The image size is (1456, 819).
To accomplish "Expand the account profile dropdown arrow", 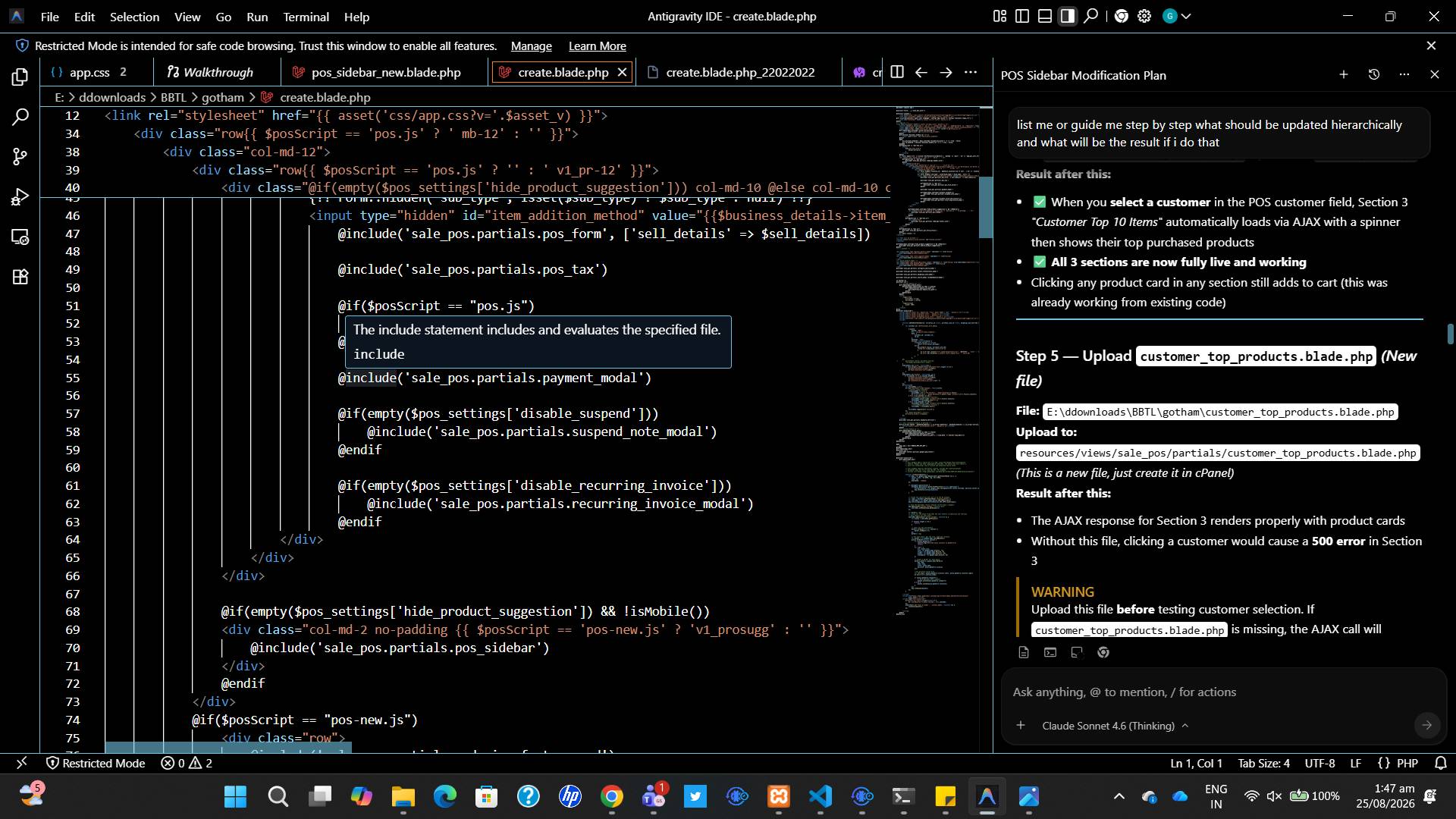I will coord(1187,16).
